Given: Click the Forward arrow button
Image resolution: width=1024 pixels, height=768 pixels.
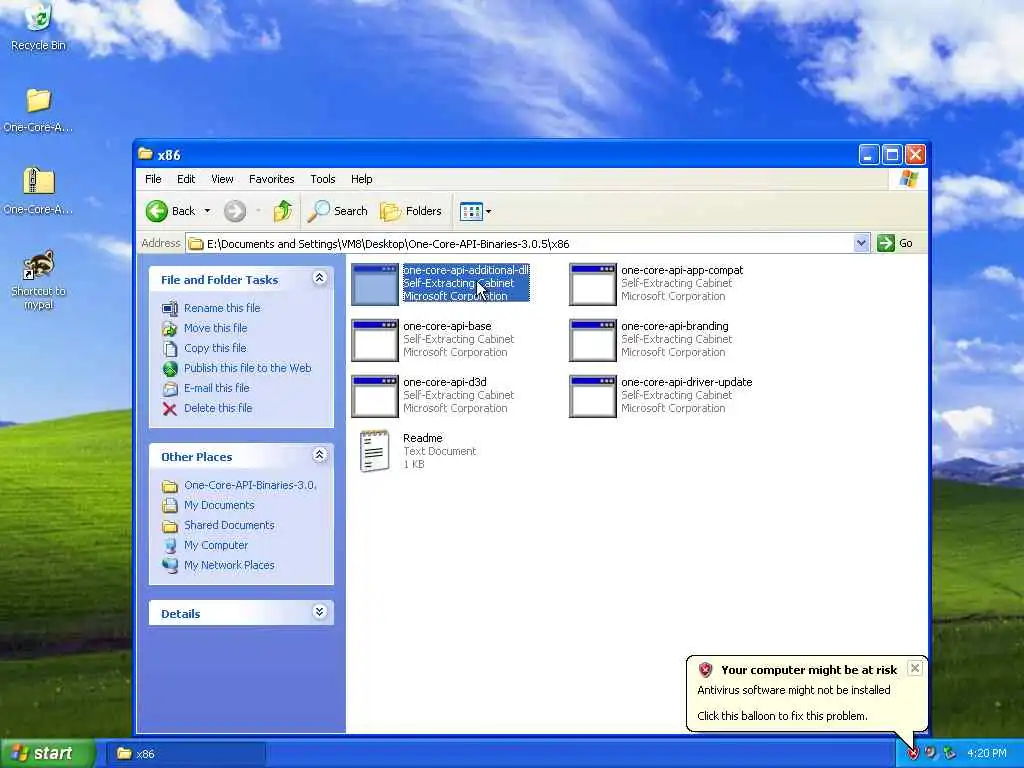Looking at the screenshot, I should click(235, 211).
